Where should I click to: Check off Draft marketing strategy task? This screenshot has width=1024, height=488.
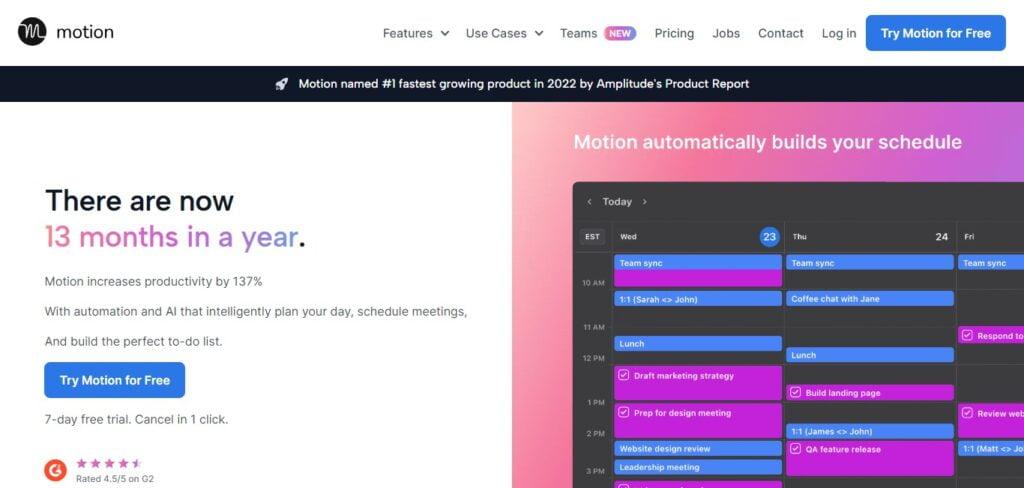coord(624,376)
